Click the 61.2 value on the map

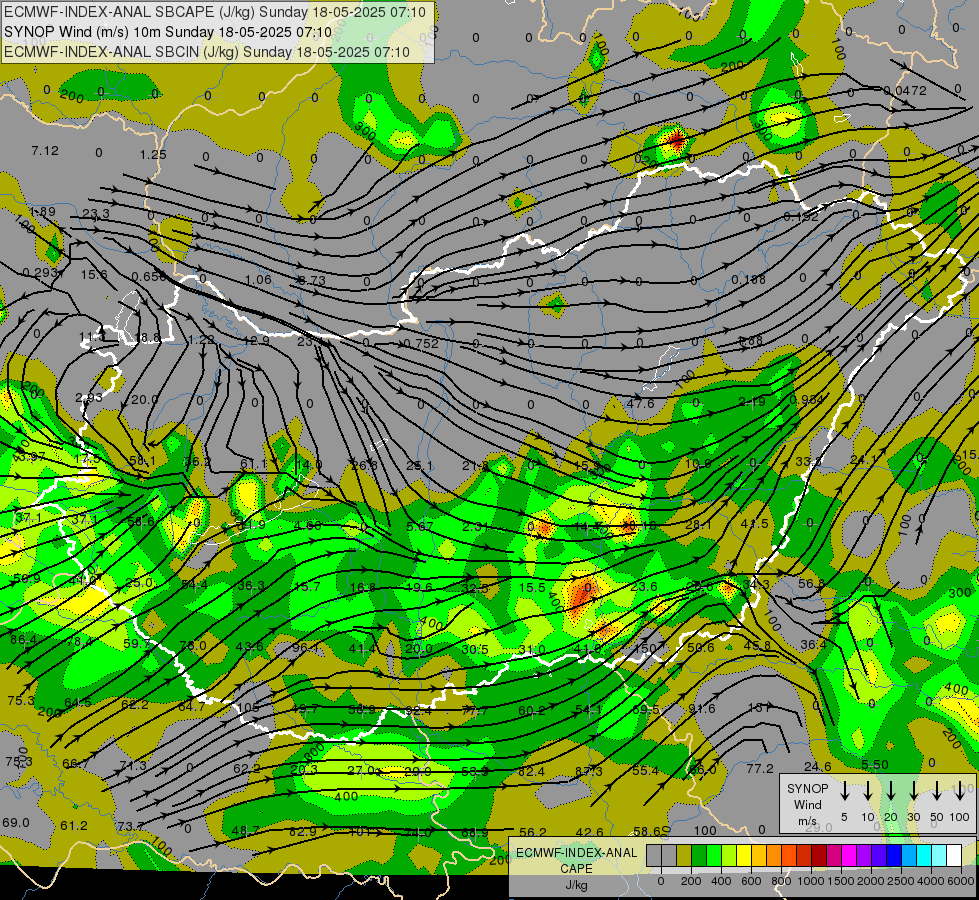74,826
